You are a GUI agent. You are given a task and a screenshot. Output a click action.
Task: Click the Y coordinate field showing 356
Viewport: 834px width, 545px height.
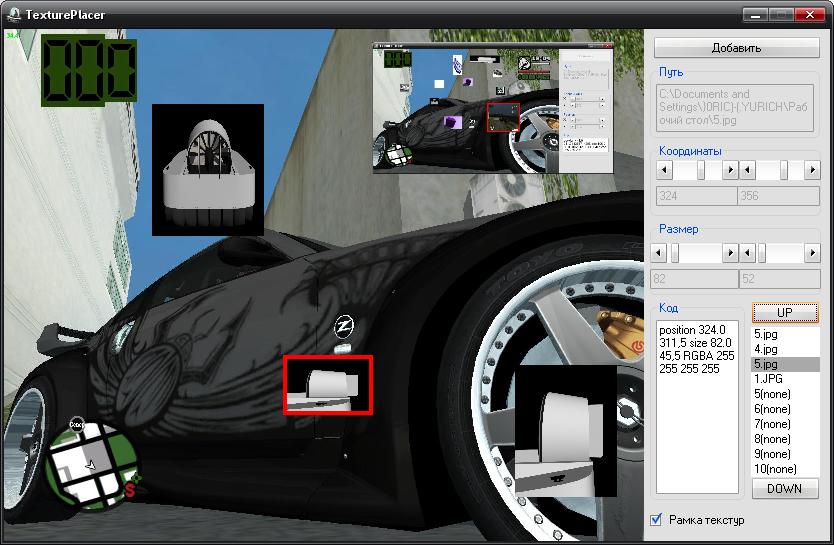pos(779,196)
